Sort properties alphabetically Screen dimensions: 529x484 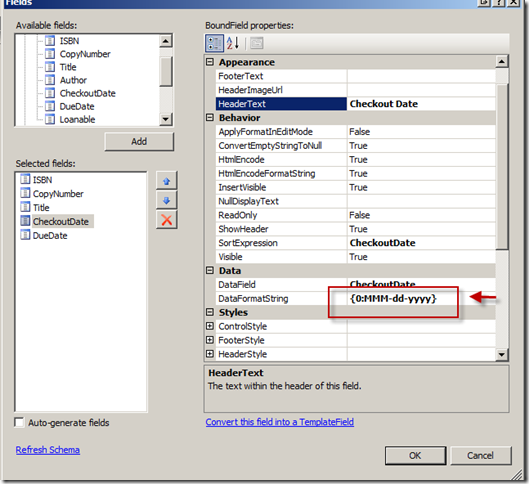click(x=233, y=43)
